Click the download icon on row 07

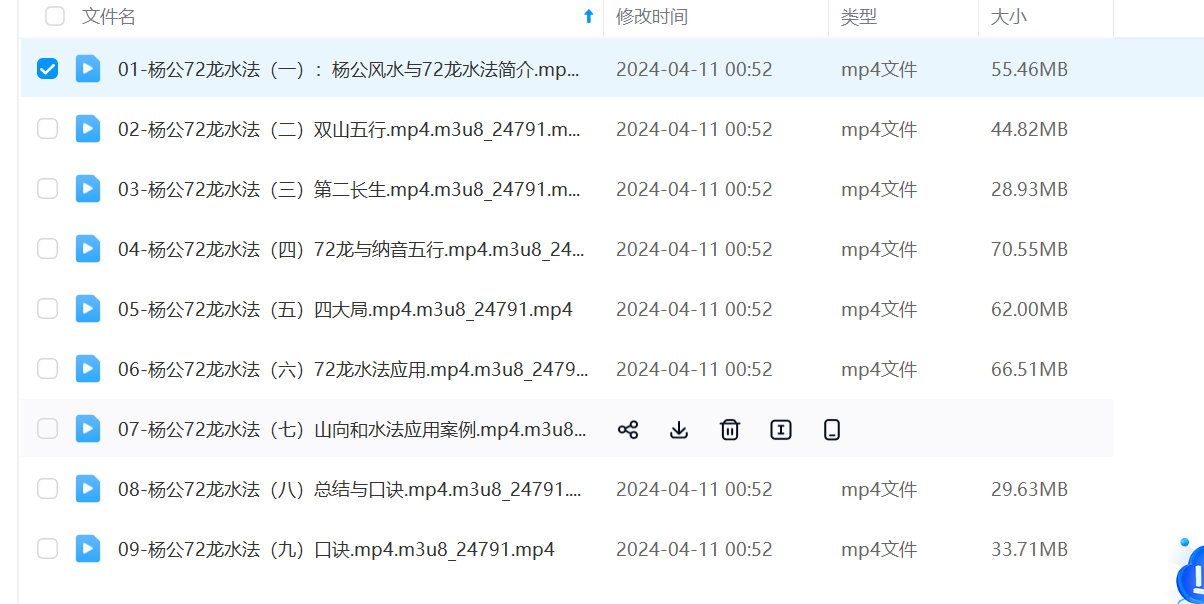pos(679,430)
